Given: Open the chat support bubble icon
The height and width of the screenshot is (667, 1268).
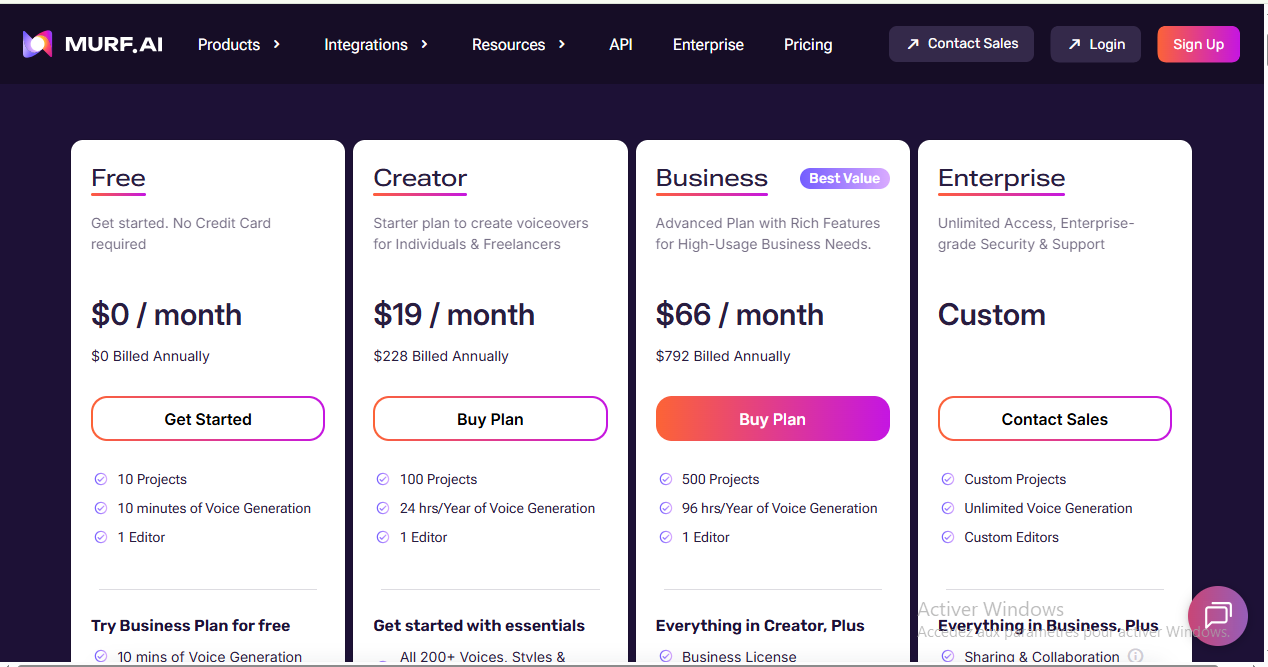Looking at the screenshot, I should [x=1217, y=615].
